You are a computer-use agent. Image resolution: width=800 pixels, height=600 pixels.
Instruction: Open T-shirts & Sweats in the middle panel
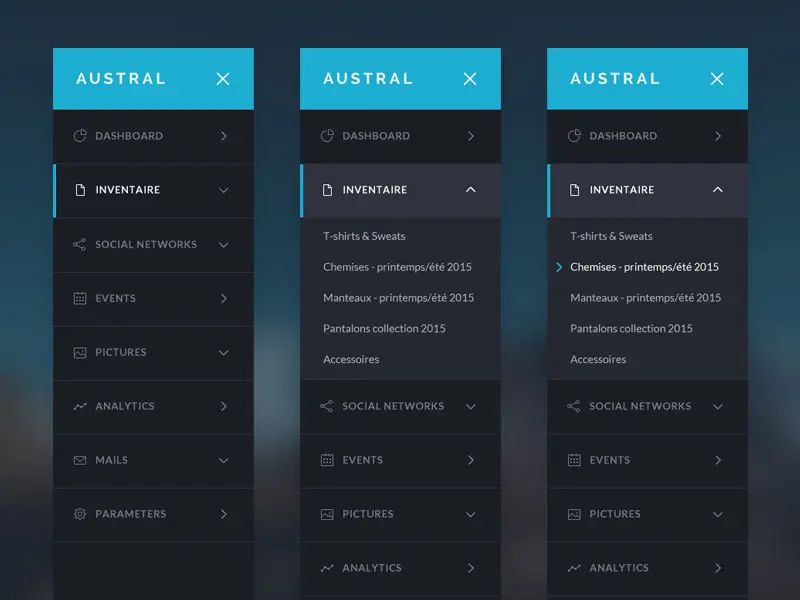364,236
